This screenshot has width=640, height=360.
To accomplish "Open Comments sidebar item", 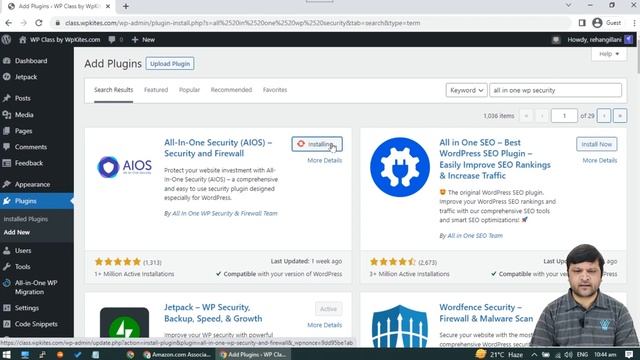I will (x=31, y=147).
